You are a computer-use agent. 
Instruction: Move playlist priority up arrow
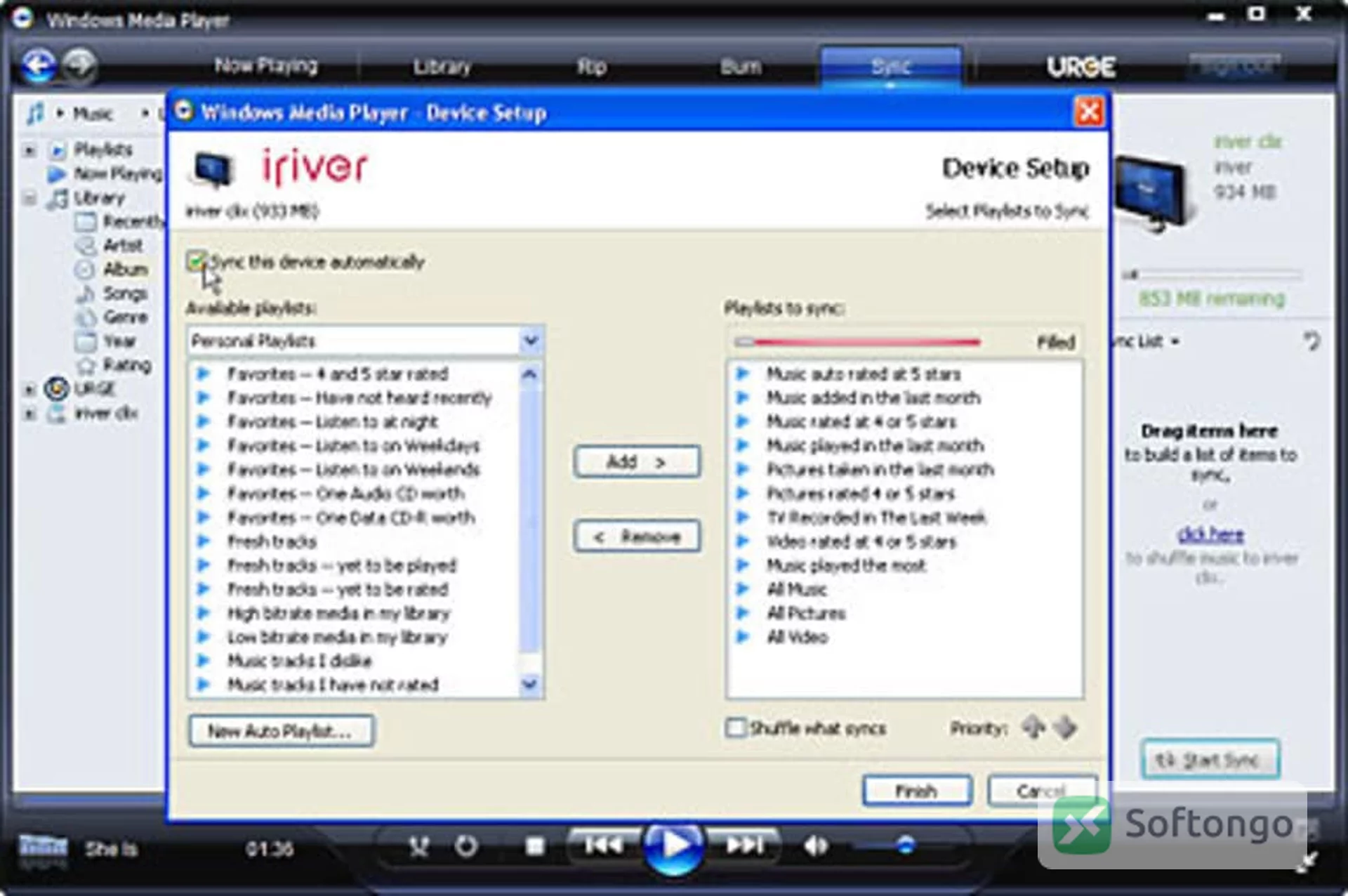tap(1033, 727)
